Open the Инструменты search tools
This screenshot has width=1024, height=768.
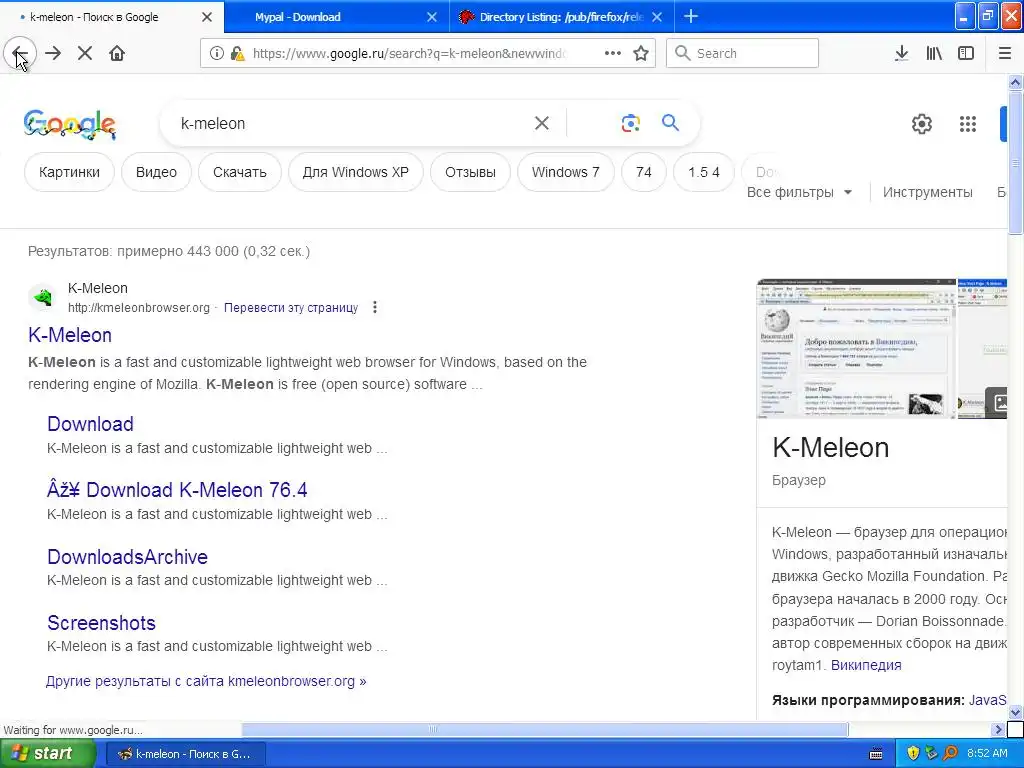click(x=927, y=192)
